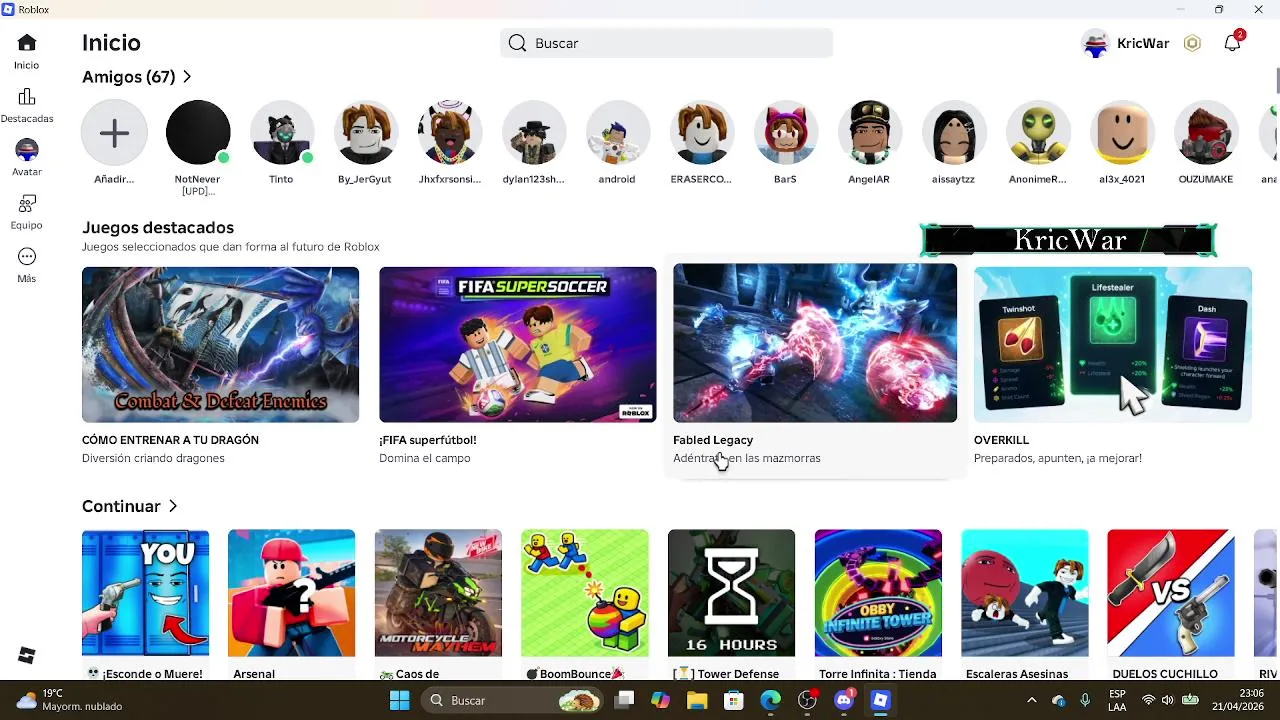Open friend dylan123sh's avatar

coord(534,132)
